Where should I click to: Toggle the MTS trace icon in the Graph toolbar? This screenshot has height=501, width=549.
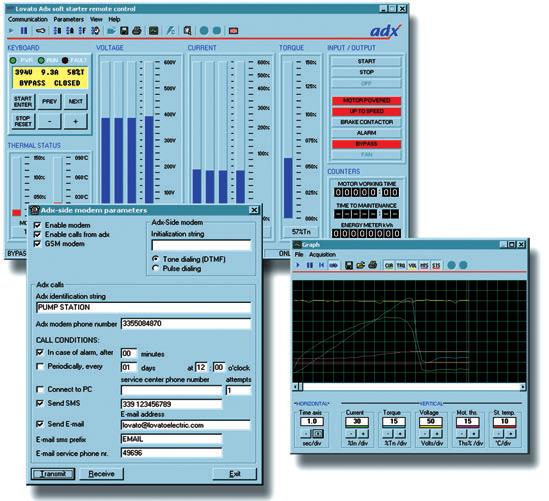pyautogui.click(x=424, y=265)
